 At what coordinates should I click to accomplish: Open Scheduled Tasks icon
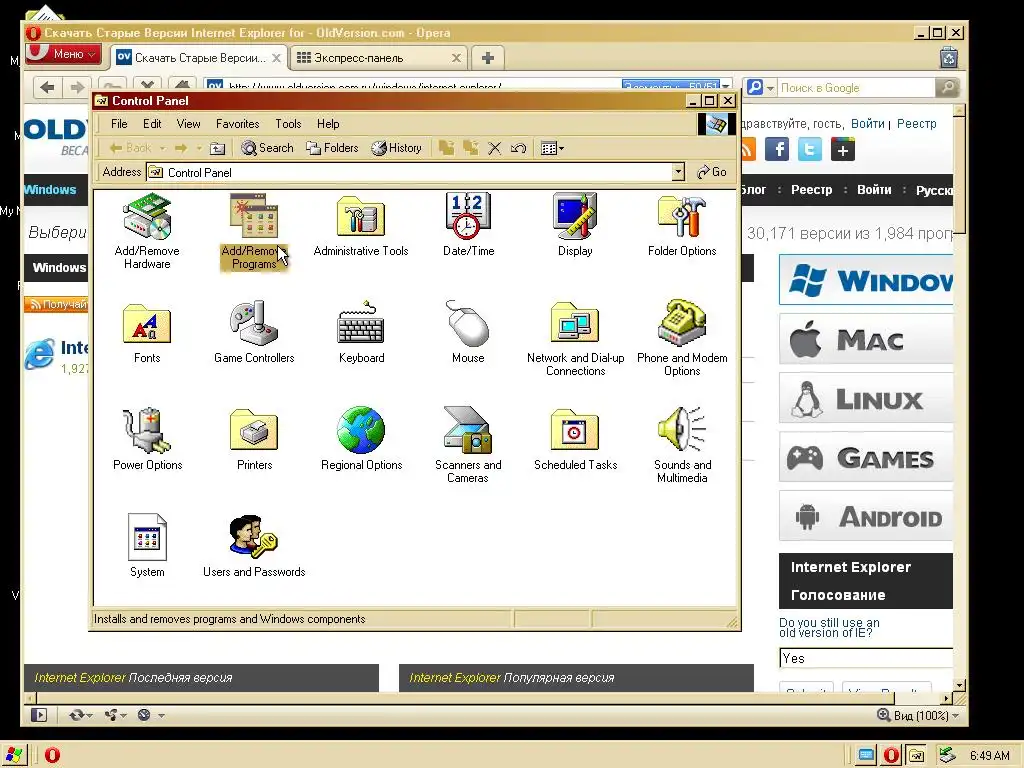click(x=575, y=439)
